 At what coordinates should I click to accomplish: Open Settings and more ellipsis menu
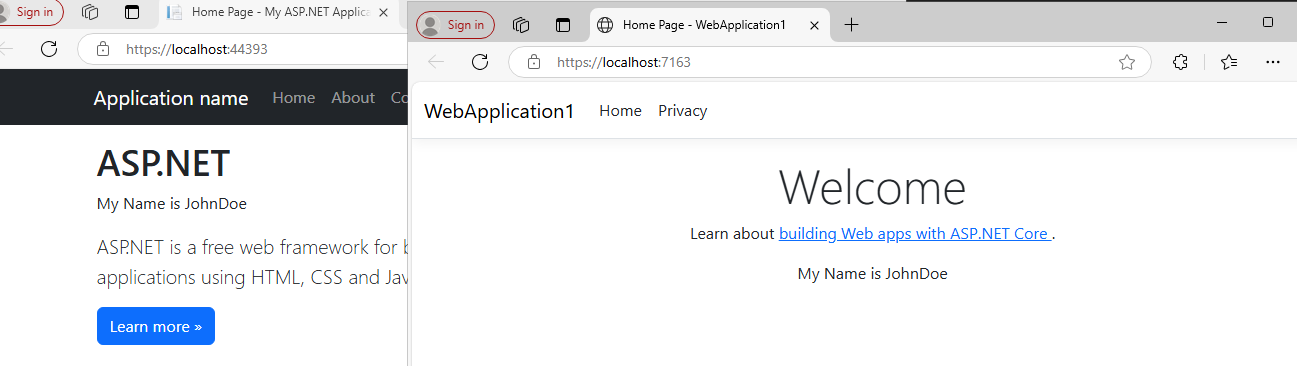click(1273, 62)
